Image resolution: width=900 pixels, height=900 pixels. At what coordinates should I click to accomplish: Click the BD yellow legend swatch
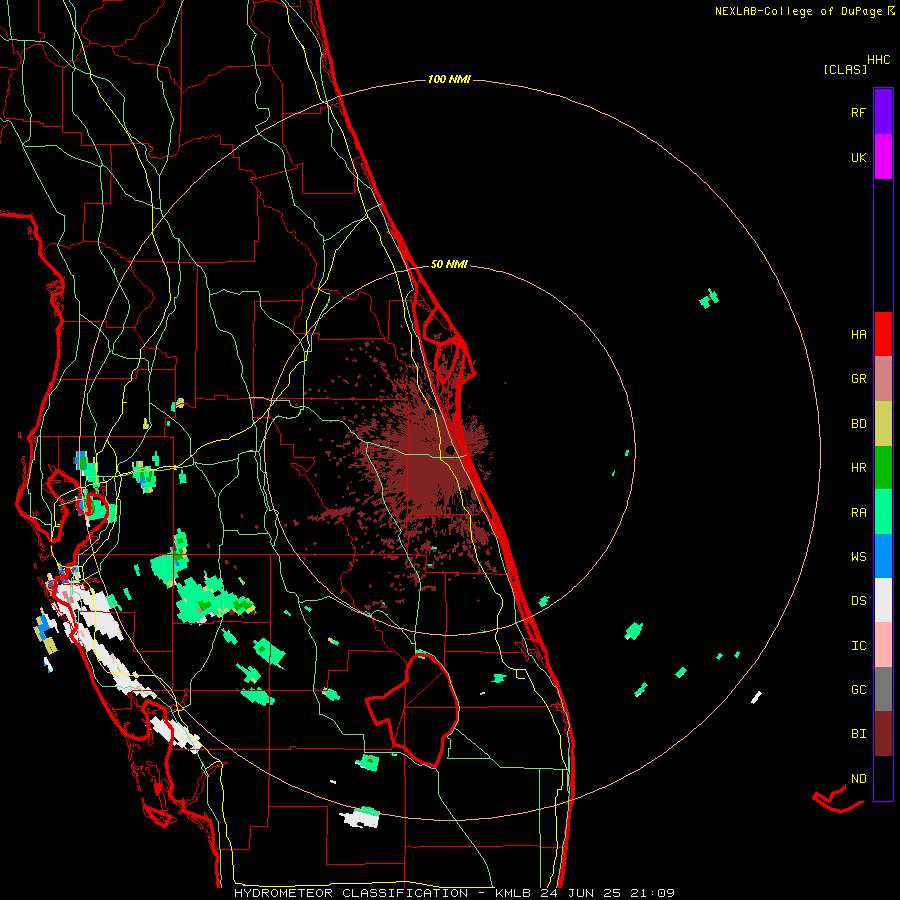[x=883, y=423]
